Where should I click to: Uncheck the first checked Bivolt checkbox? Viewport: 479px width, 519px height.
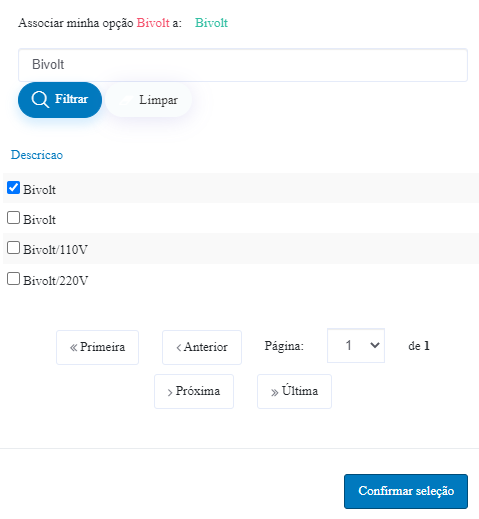(13, 188)
